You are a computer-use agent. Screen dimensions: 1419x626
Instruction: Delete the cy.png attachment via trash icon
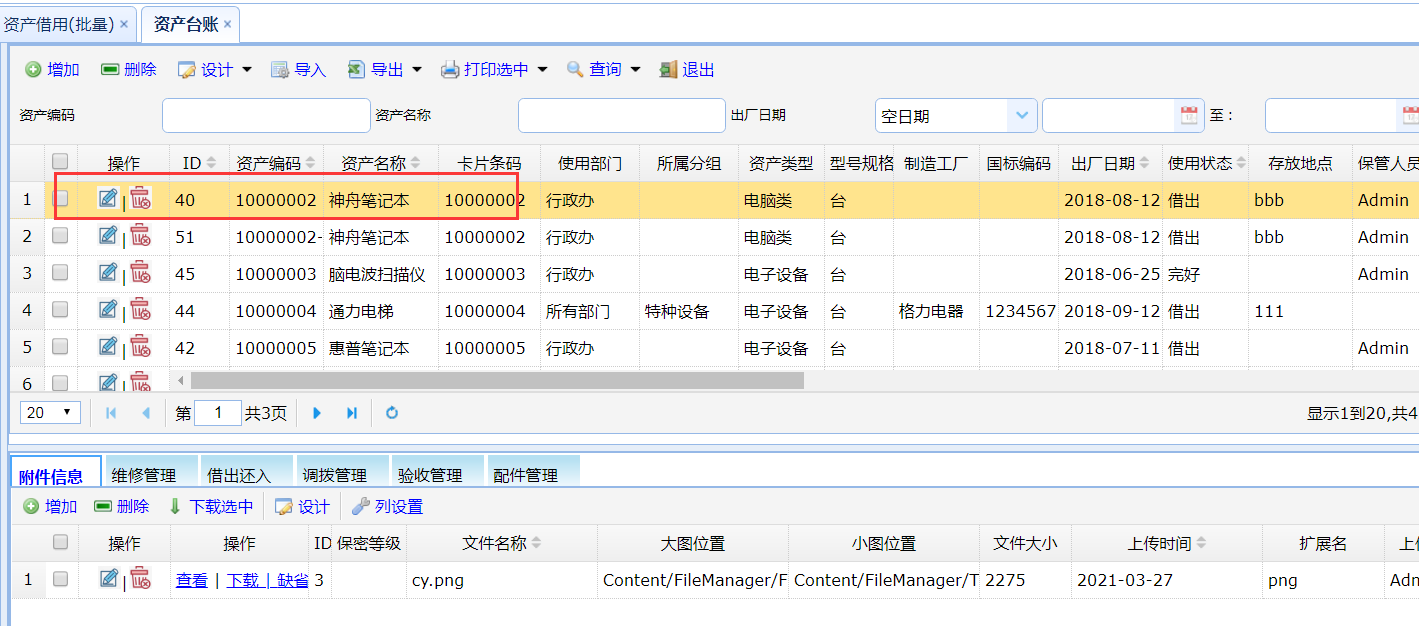click(140, 578)
